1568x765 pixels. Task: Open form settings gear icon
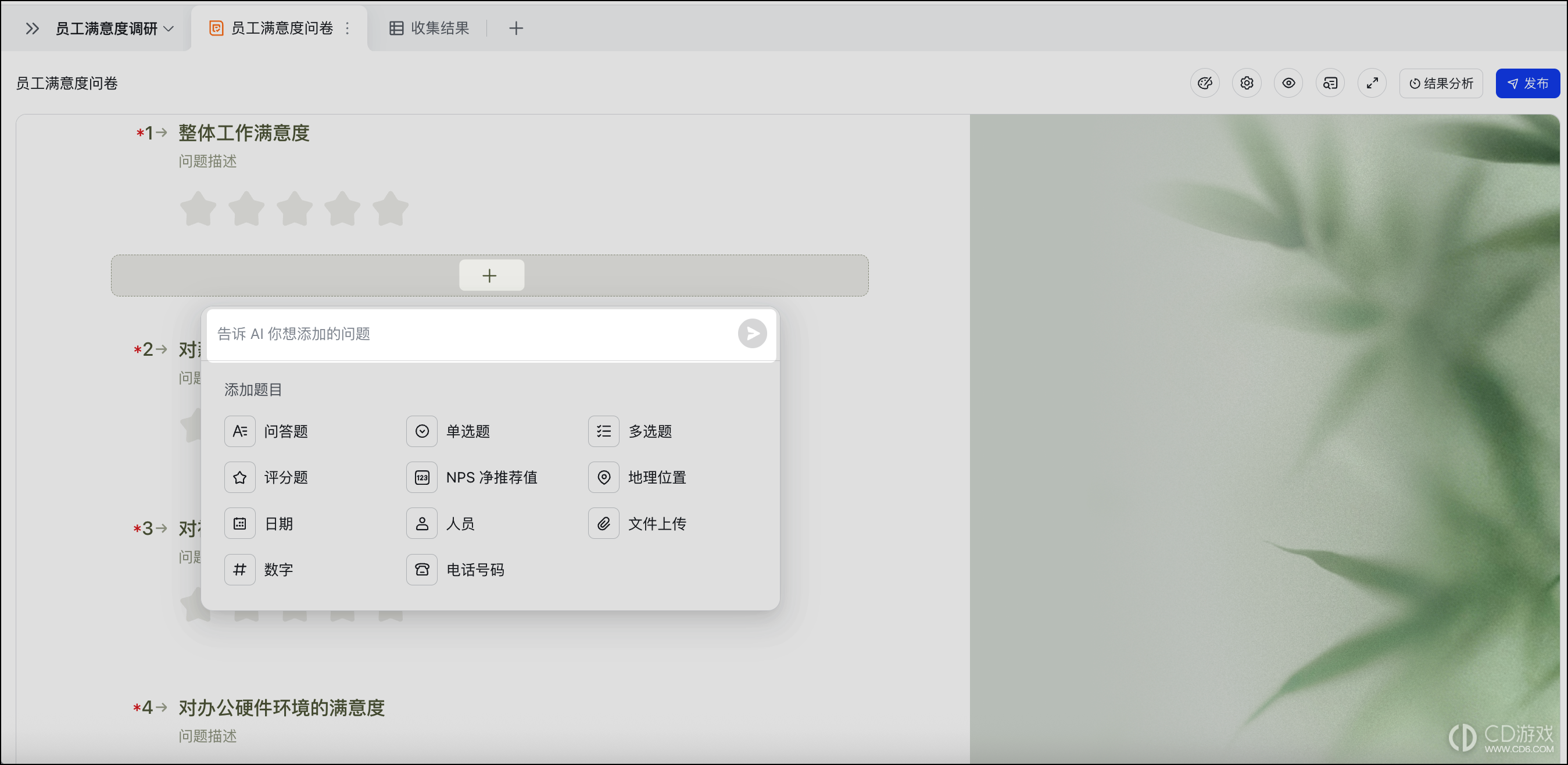pos(1247,84)
